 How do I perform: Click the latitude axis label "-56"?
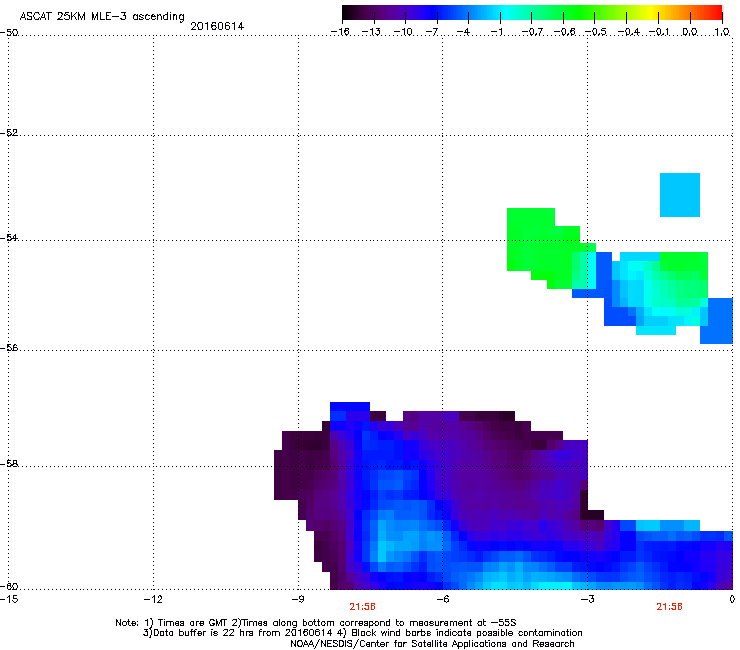pos(9,347)
